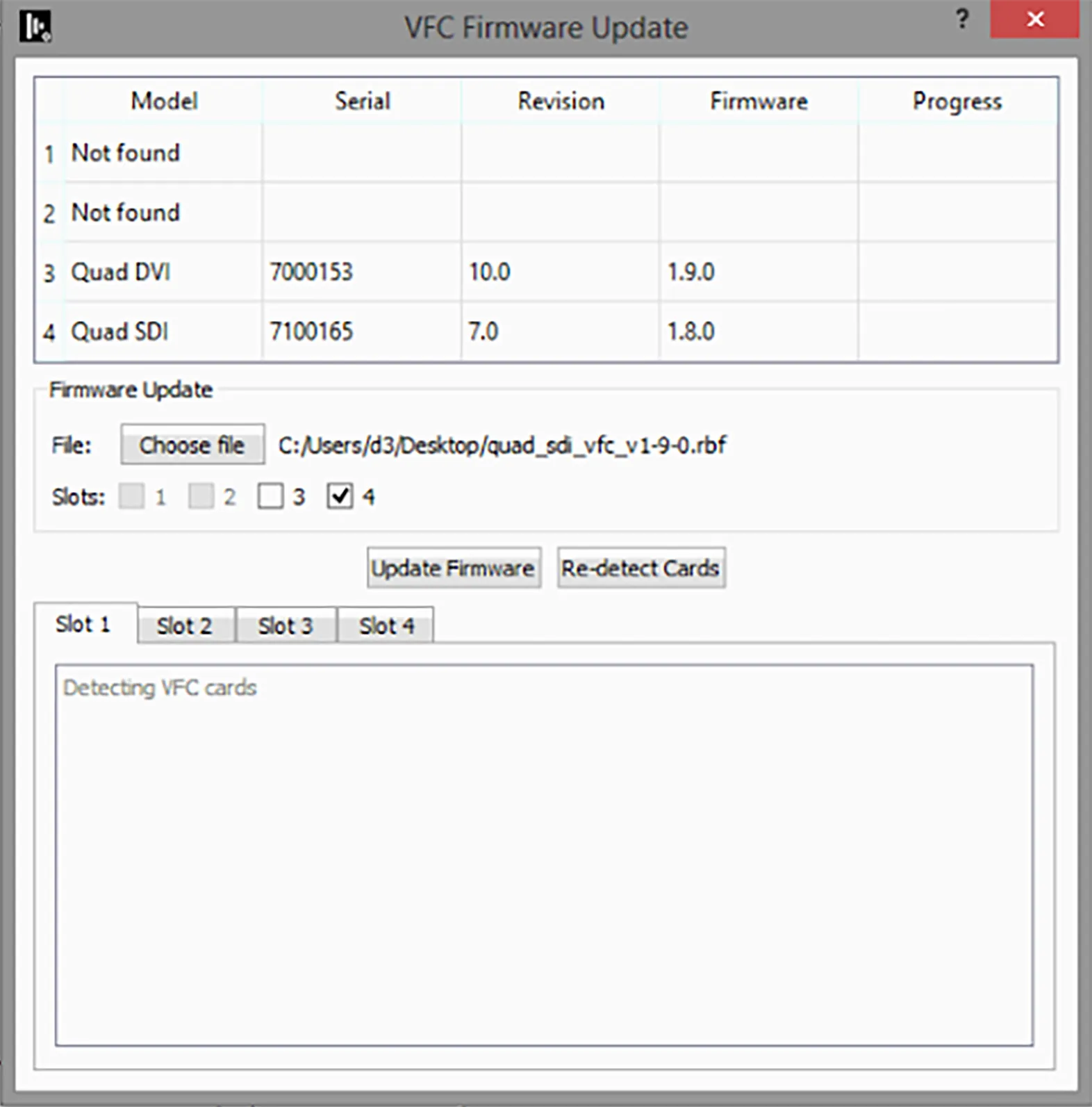Switch to the Slot 2 tab
Viewport: 1092px width, 1107px height.
click(x=185, y=626)
